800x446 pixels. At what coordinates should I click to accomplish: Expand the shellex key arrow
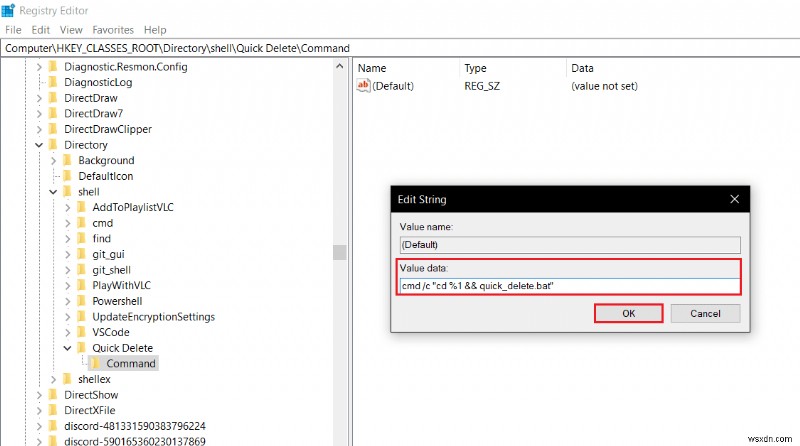(54, 379)
